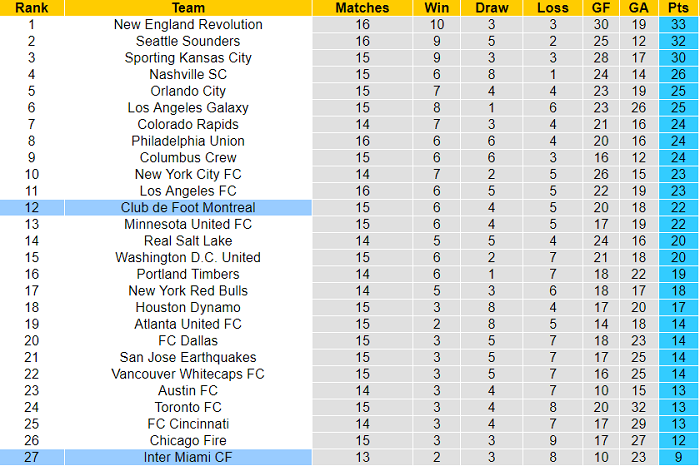
Task: Select Vancouver Whitecaps FC in the table
Action: point(188,374)
